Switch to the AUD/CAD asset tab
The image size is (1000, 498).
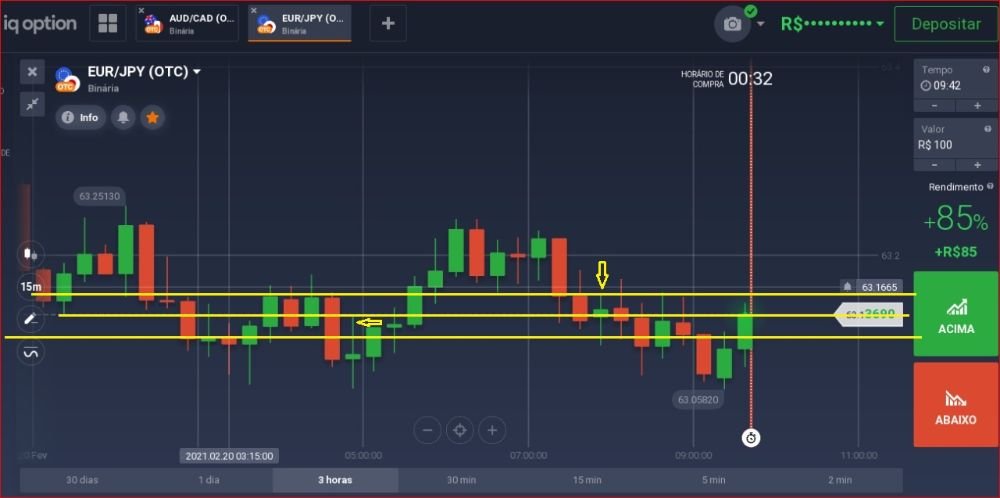click(x=187, y=24)
